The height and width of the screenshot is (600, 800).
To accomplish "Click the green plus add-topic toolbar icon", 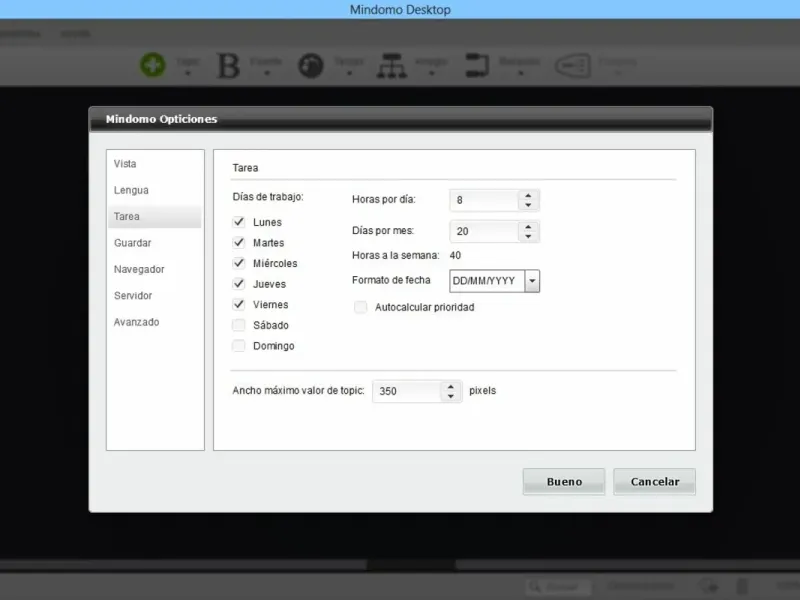I will (x=153, y=65).
